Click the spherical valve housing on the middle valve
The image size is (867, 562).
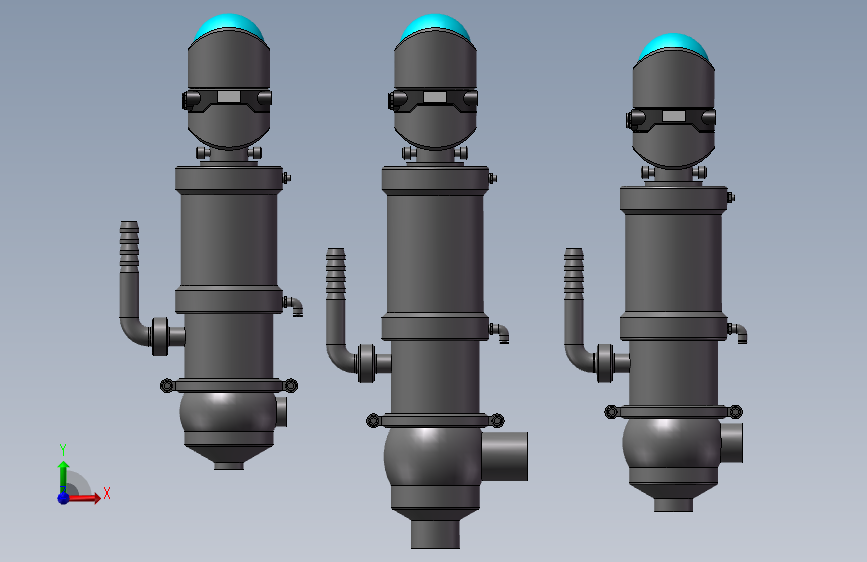pos(432,456)
